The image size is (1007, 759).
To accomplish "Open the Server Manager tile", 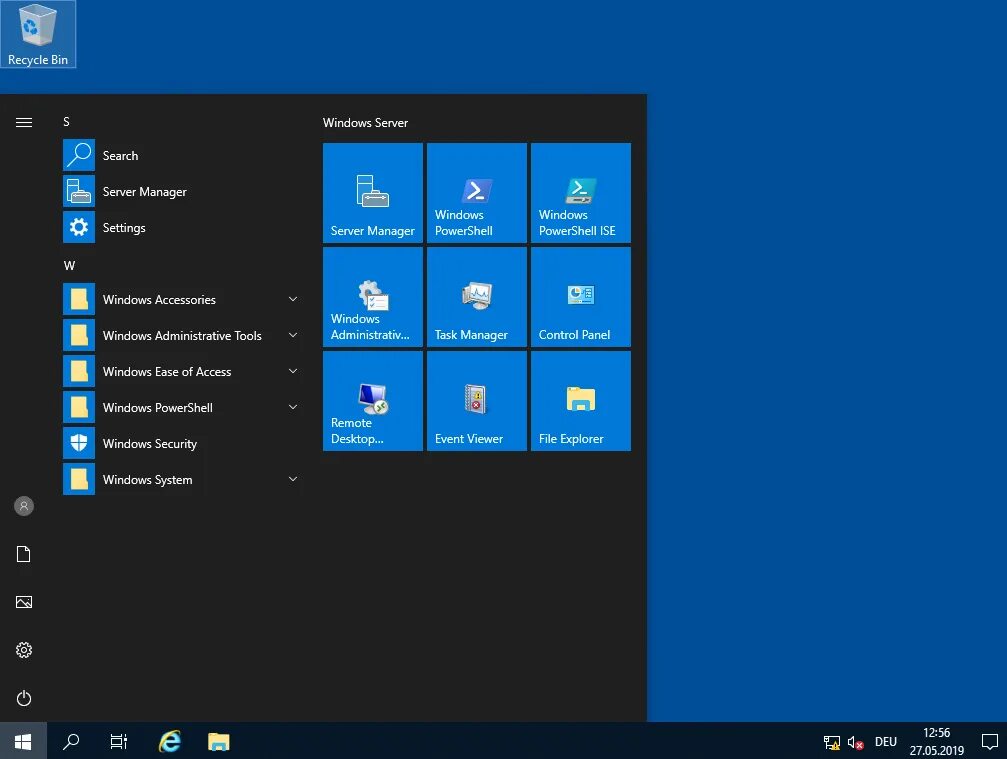I will 372,193.
